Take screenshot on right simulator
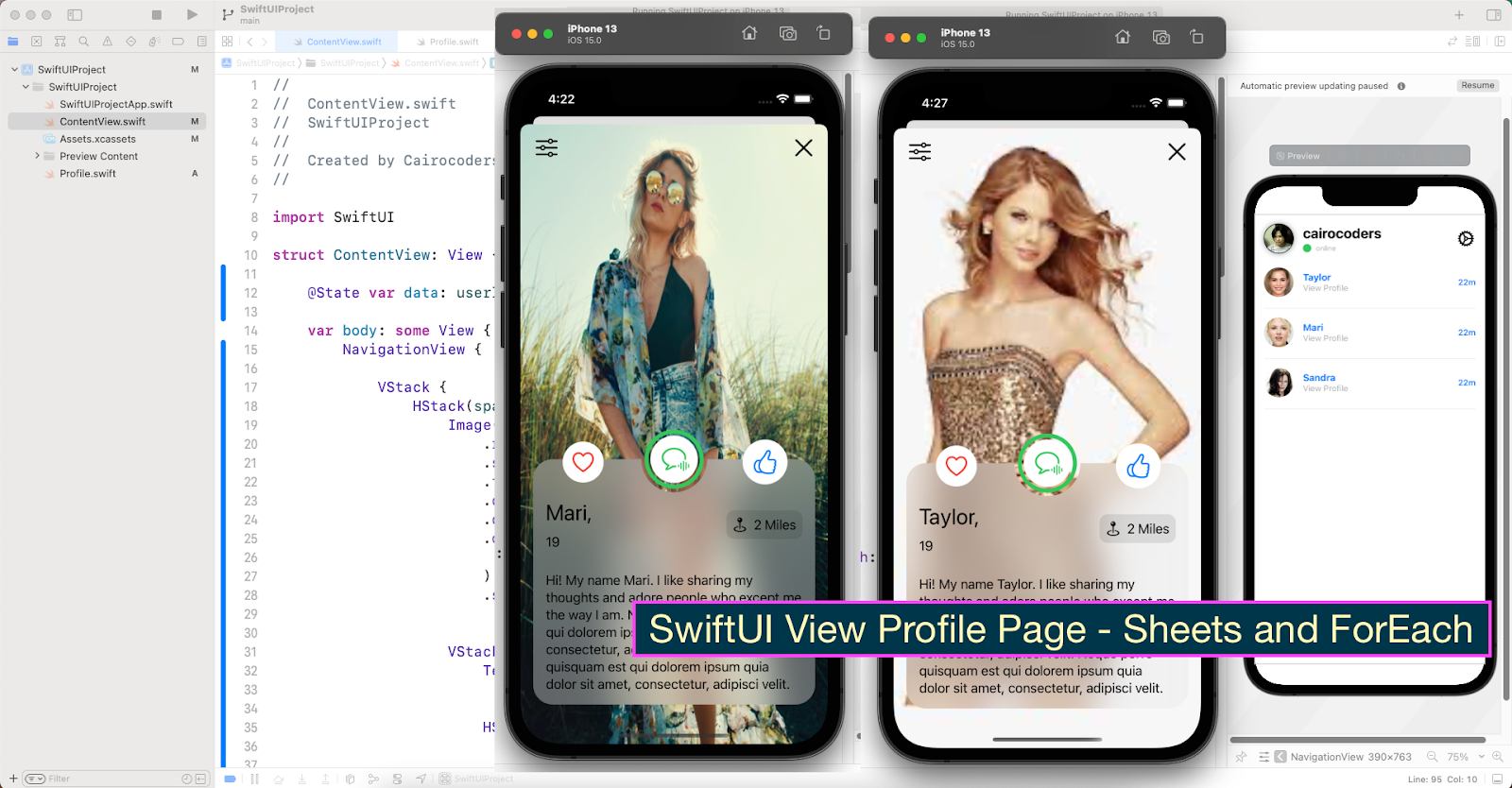The height and width of the screenshot is (788, 1512). (1160, 37)
